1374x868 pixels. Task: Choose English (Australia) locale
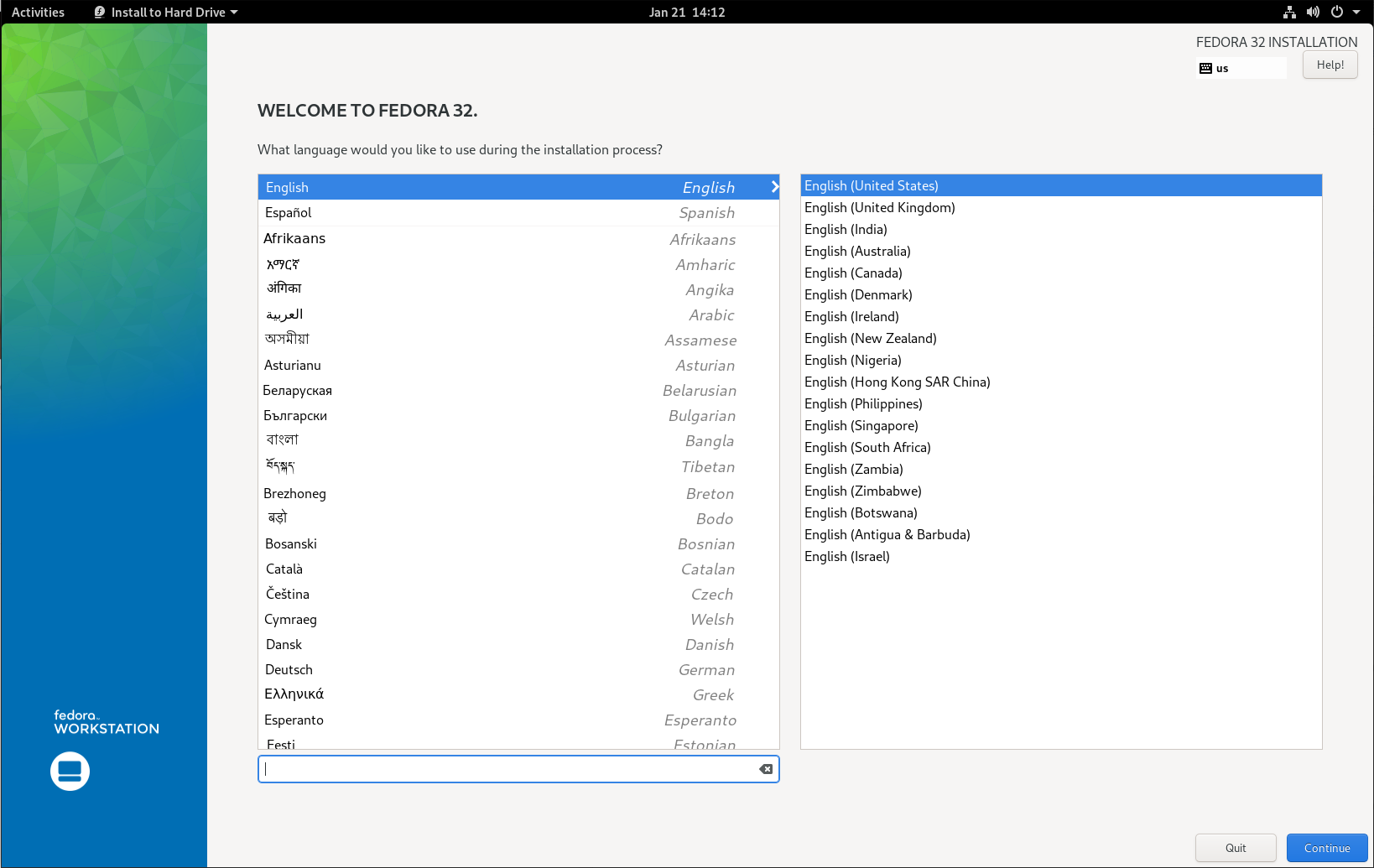coord(1061,251)
